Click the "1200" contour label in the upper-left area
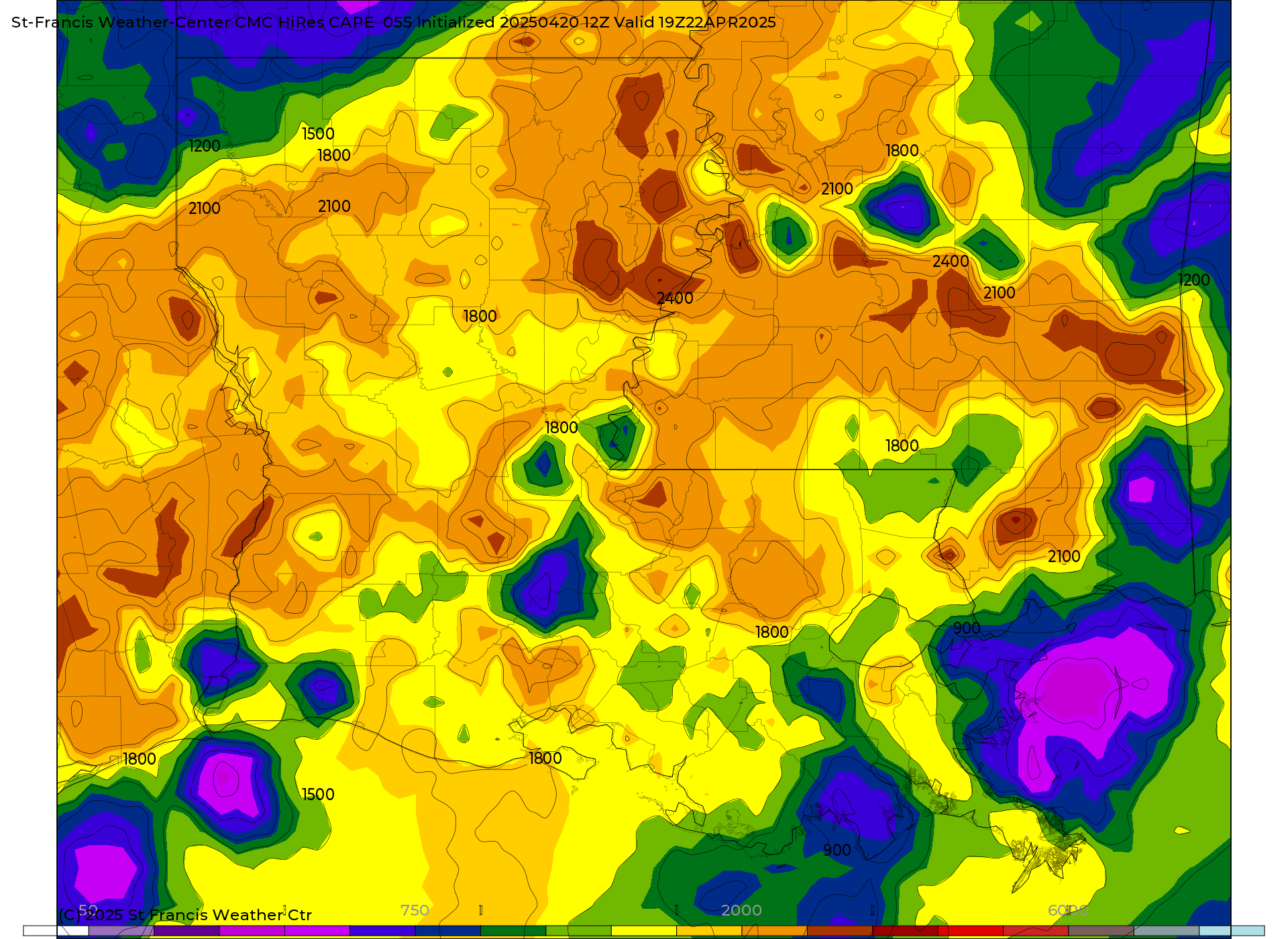 (205, 146)
